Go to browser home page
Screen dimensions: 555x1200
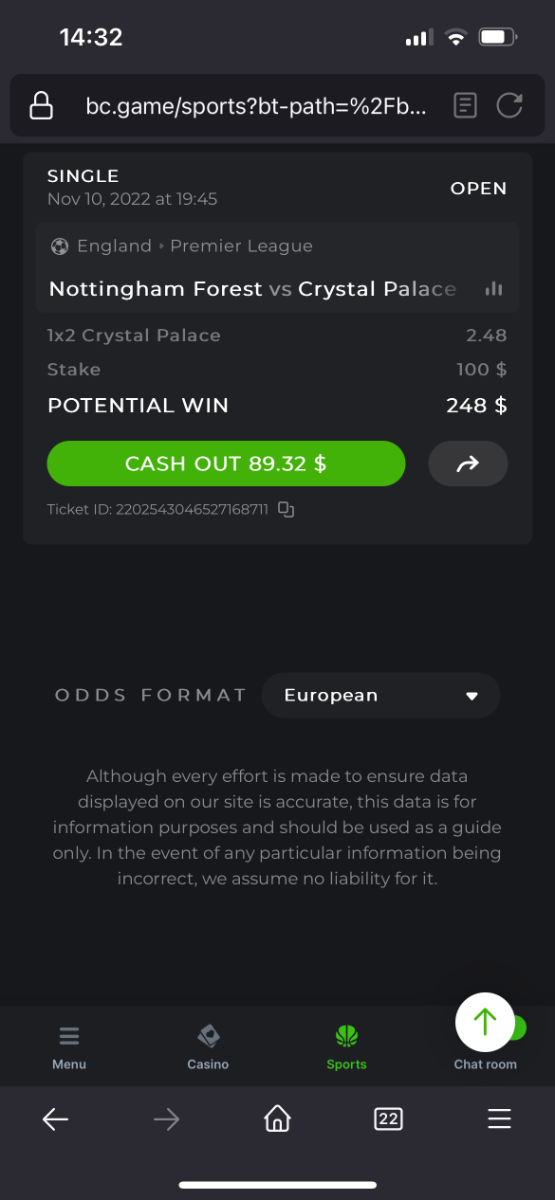point(277,1119)
